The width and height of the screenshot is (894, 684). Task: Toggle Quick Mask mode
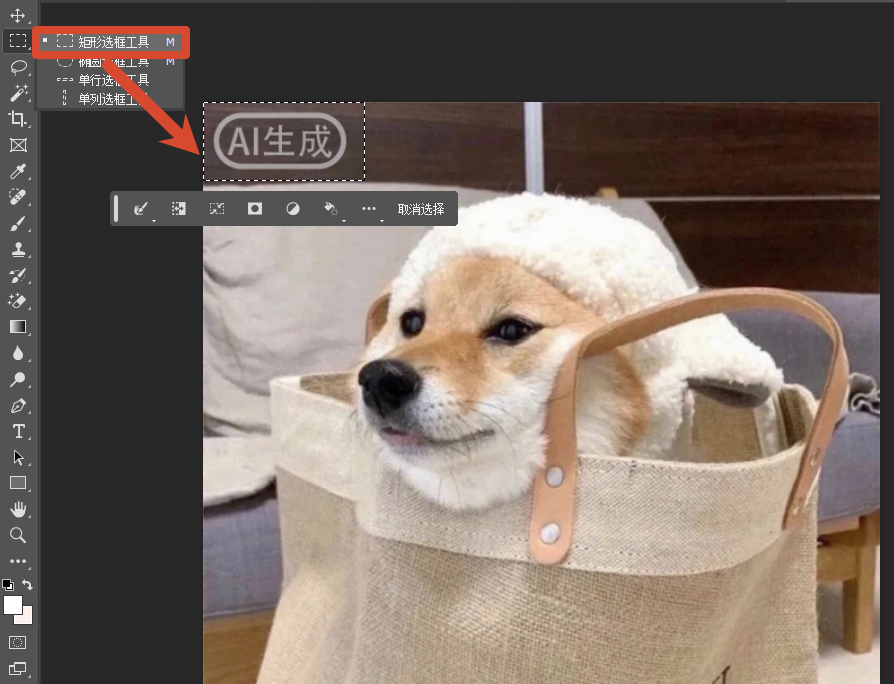click(x=18, y=642)
